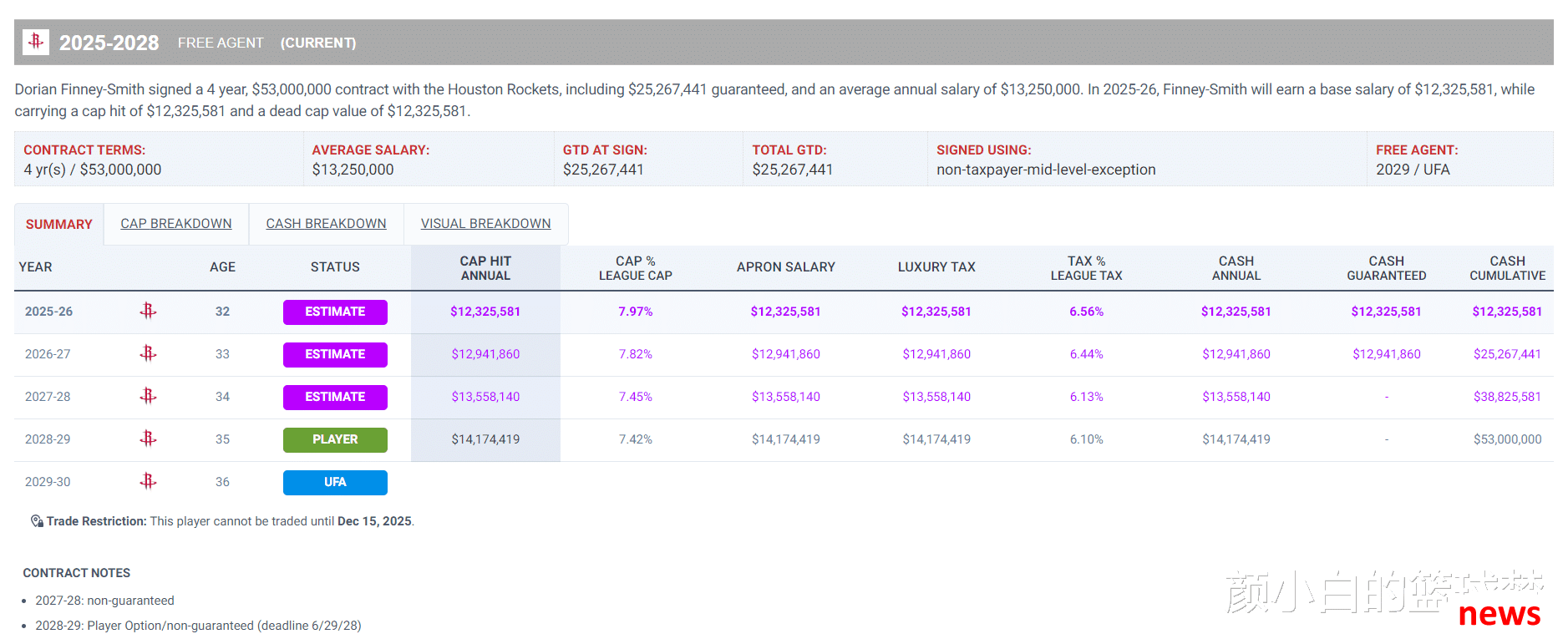Click the 2026-27 year cell
Viewport: 1568px width, 644px height.
(48, 354)
